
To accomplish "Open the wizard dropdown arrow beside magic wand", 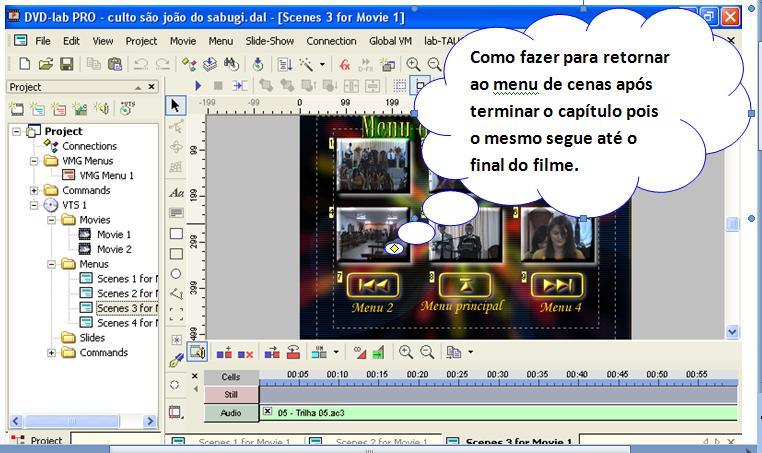I will (x=322, y=64).
